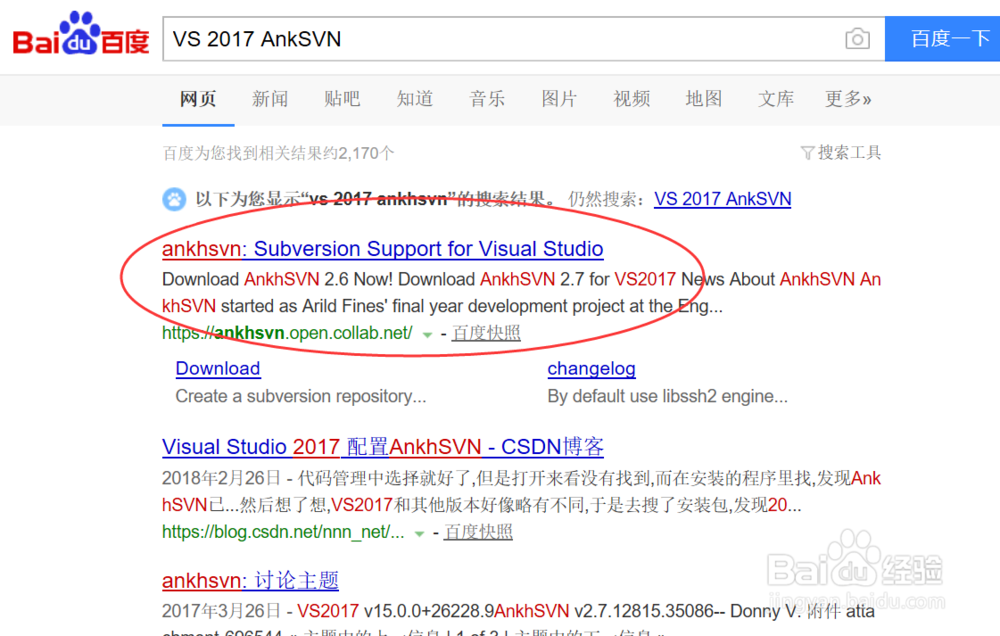Go to the 知道 tab
1000x636 pixels.
(x=415, y=99)
